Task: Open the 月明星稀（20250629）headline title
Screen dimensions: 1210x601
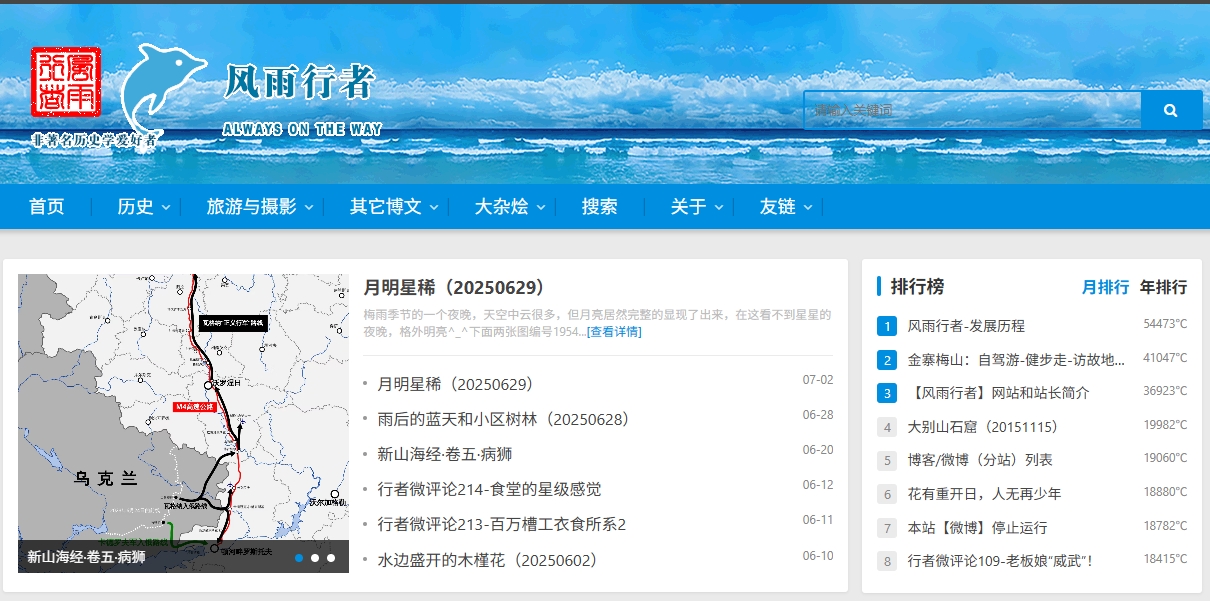Action: 457,288
